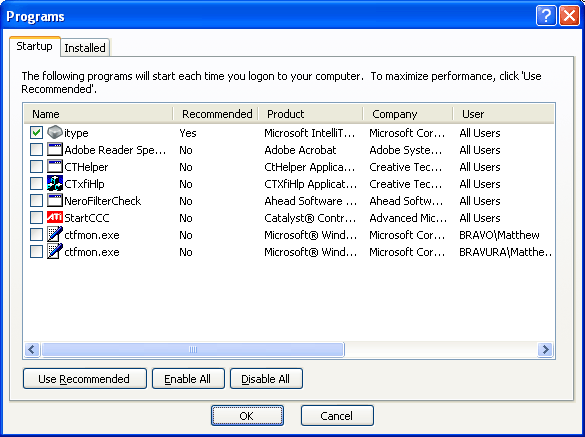
Task: Click the title bar help question mark
Action: click(546, 16)
